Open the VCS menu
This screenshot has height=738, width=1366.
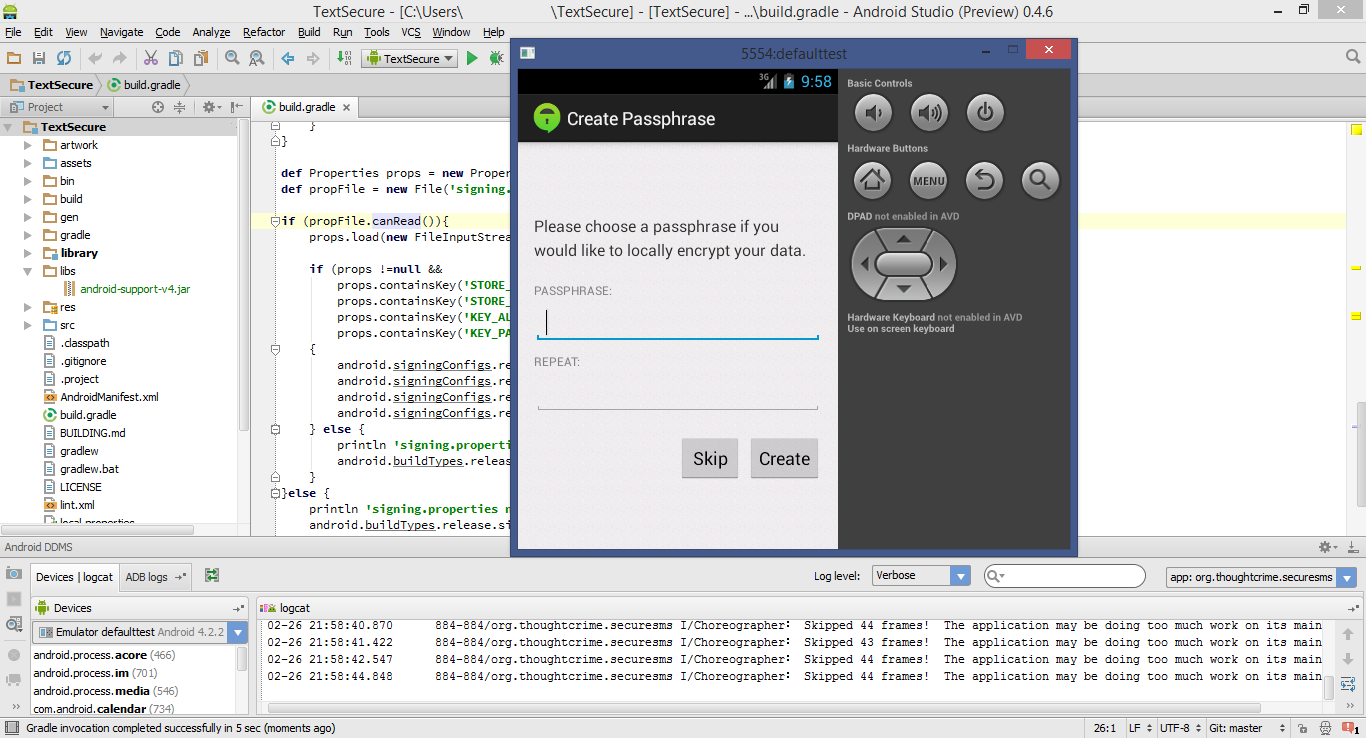coord(411,32)
